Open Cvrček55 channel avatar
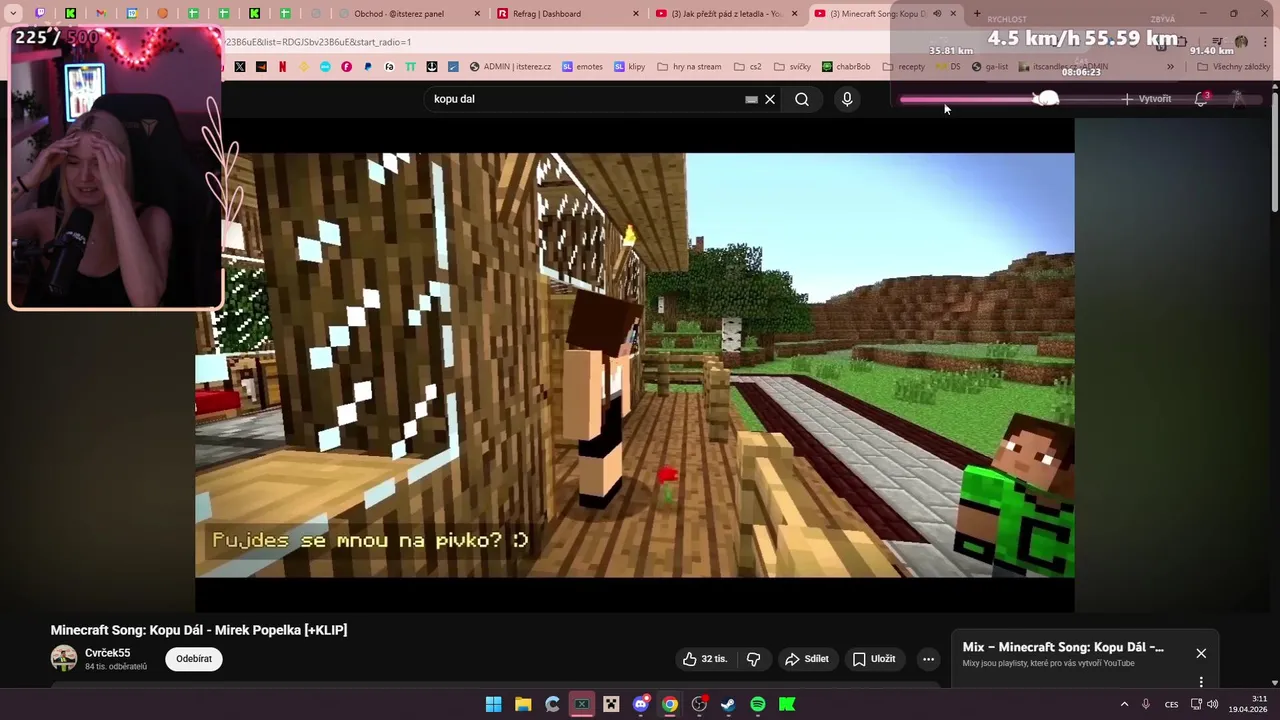This screenshot has width=1280, height=720. (64, 658)
